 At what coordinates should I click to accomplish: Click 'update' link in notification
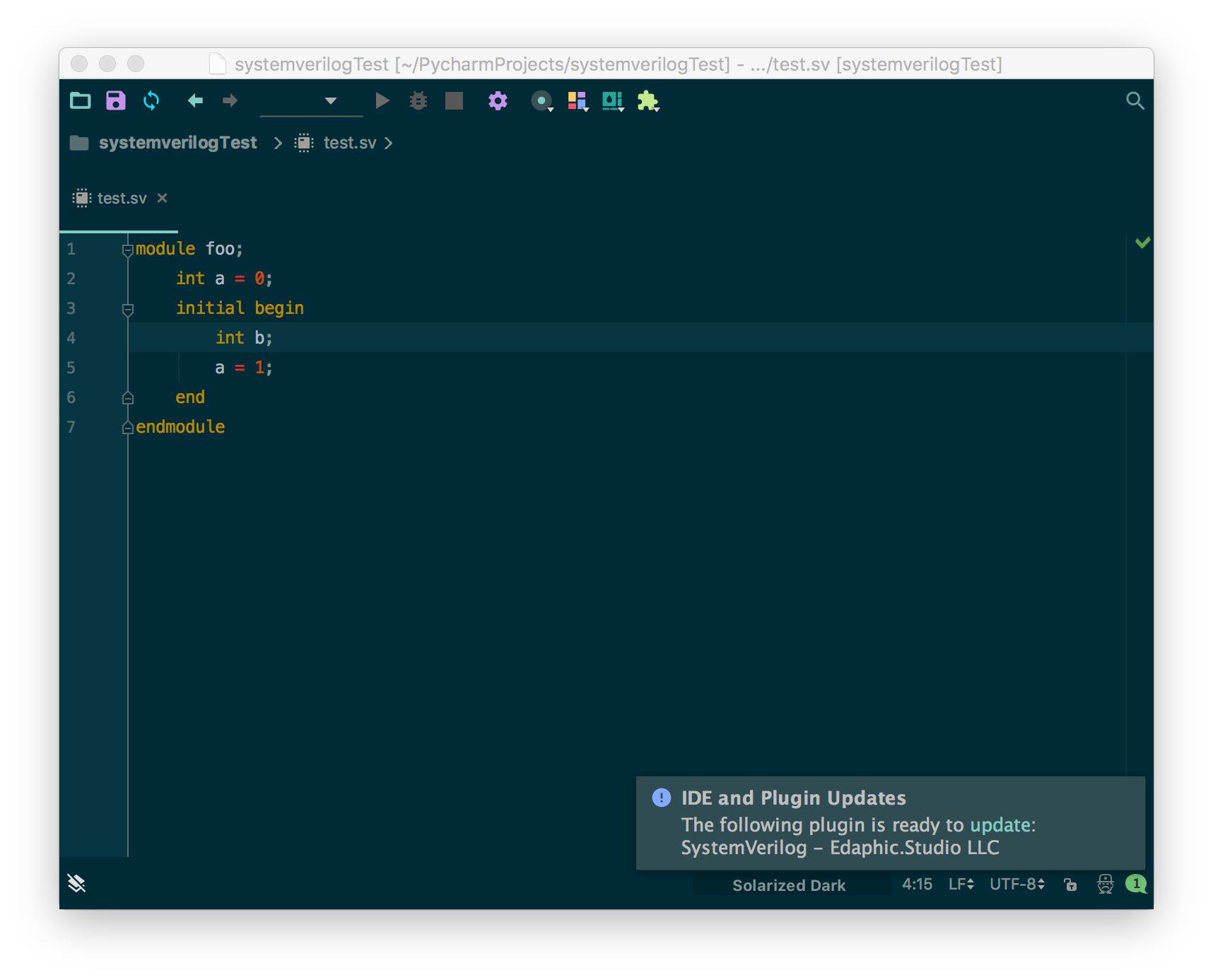click(1000, 825)
